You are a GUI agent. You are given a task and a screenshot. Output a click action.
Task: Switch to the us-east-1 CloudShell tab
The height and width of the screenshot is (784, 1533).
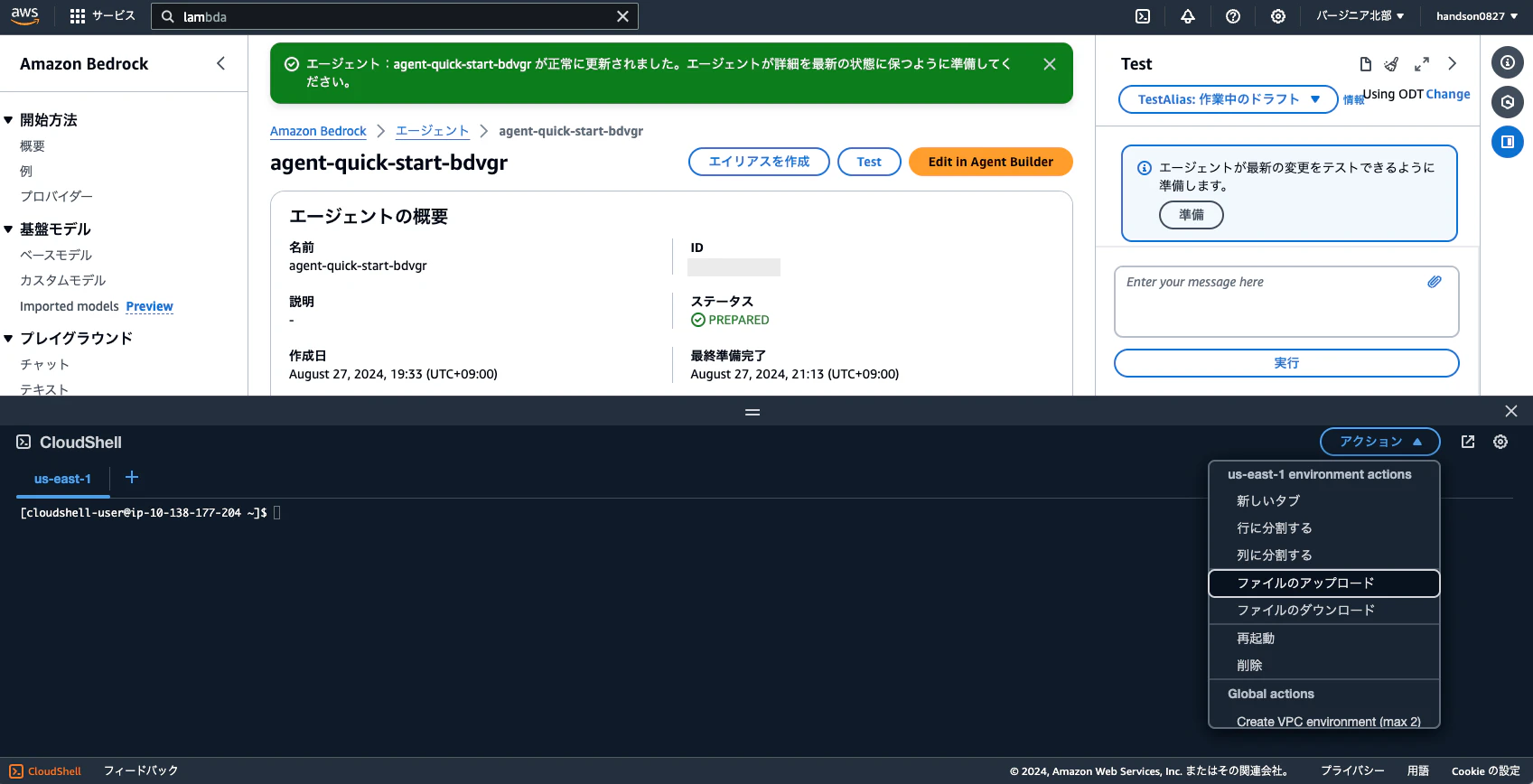[62, 479]
